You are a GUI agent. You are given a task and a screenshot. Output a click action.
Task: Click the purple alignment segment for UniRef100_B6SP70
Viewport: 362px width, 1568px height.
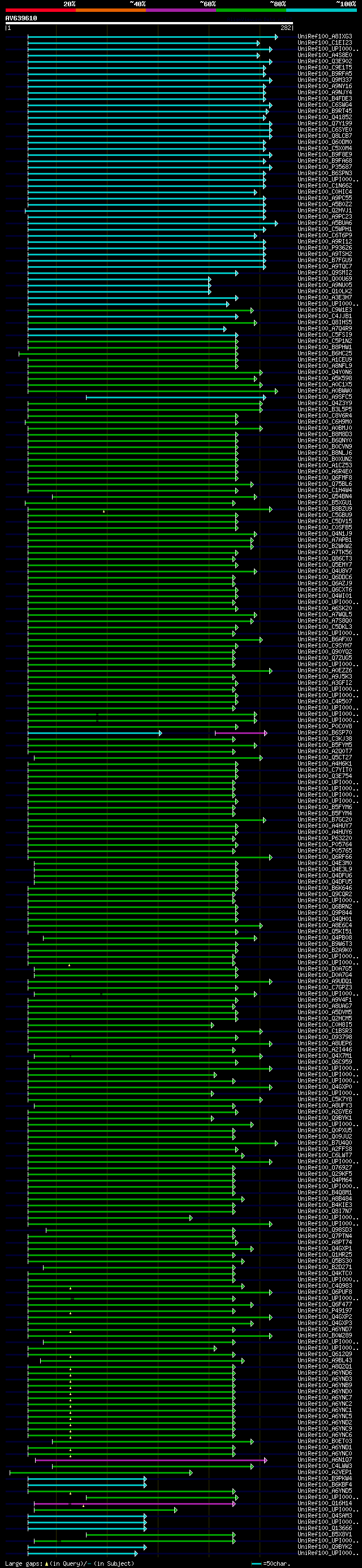click(x=241, y=733)
